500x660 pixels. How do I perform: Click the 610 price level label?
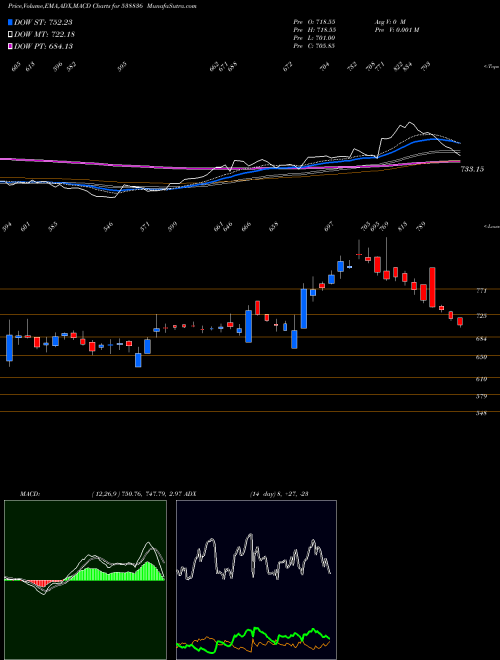481,379
